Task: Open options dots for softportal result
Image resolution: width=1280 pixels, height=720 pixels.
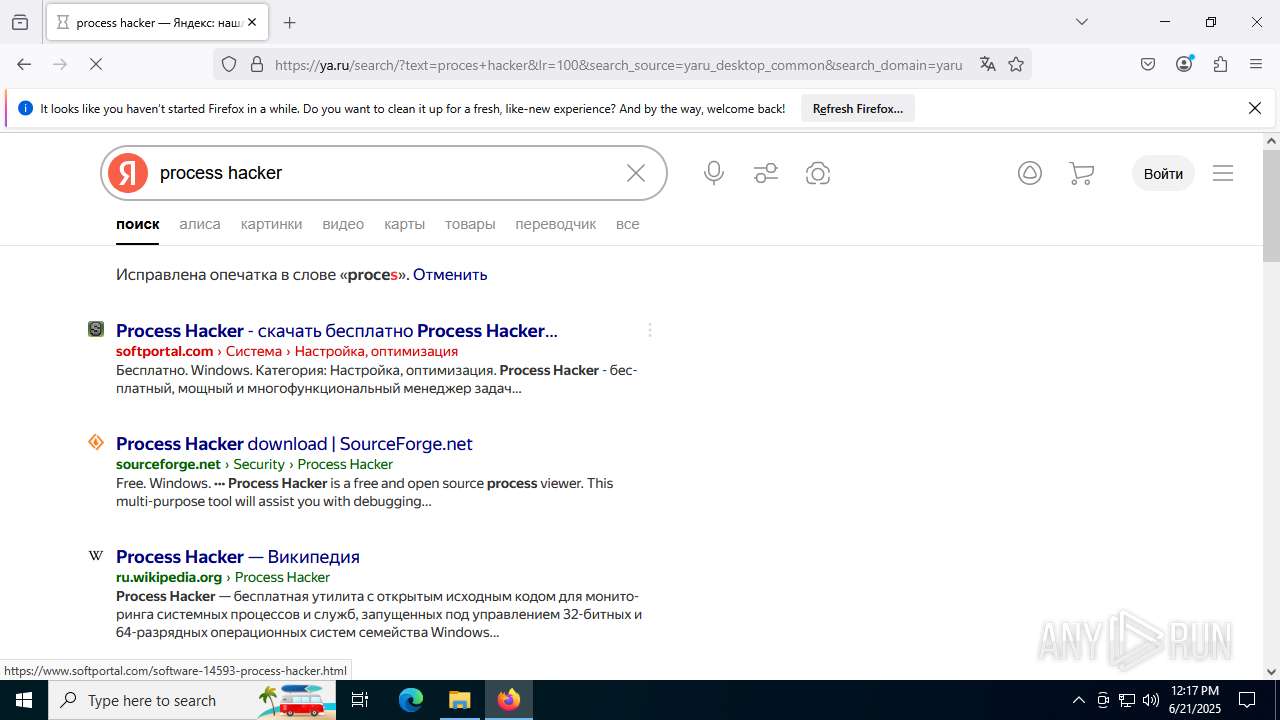Action: [x=650, y=330]
